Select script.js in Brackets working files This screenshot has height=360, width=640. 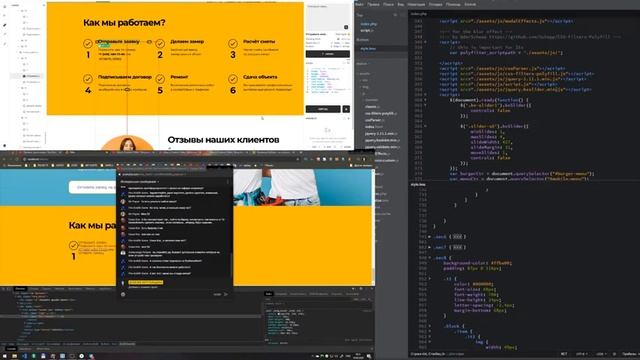click(x=367, y=30)
